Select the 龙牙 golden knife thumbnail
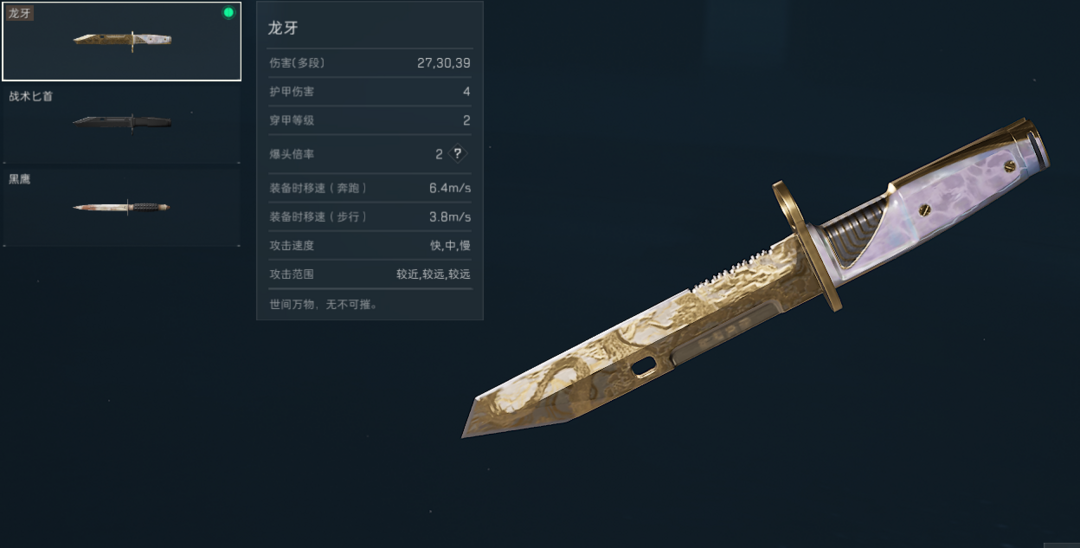The width and height of the screenshot is (1080, 548). pos(123,40)
